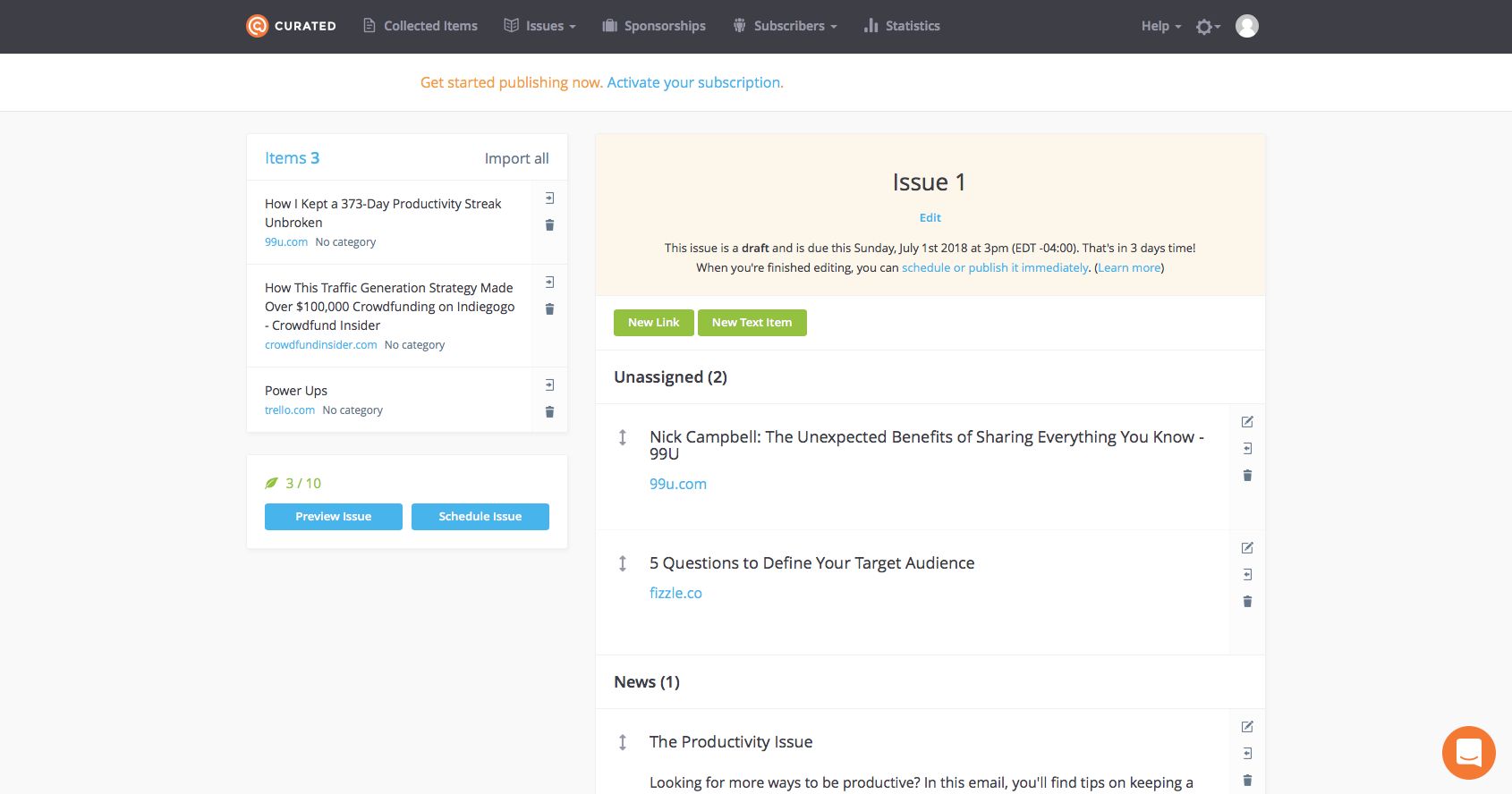Delete the 373-Day Productivity Streak item
This screenshot has height=794, width=1512.
tap(549, 225)
